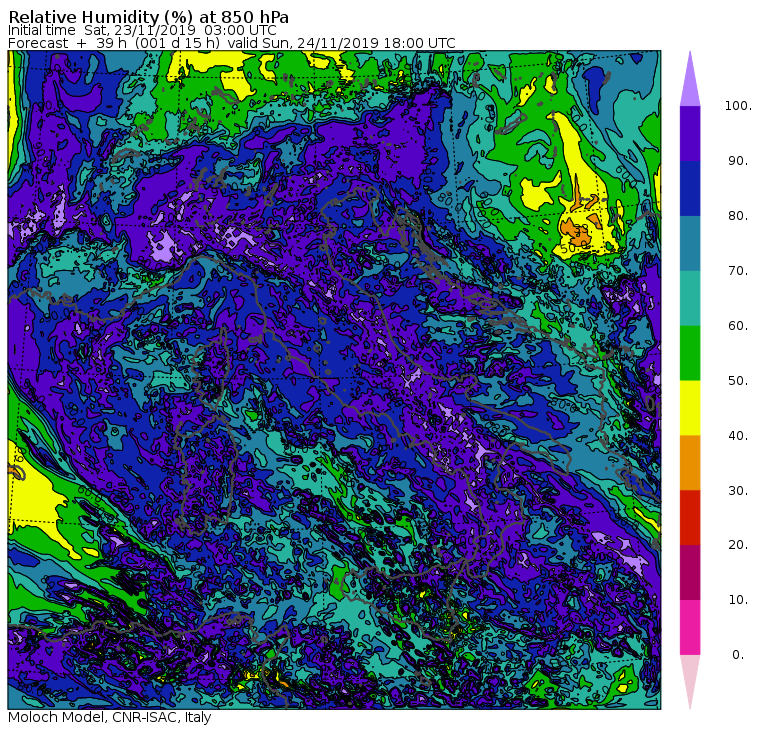Click the '80.' legend label
Viewport: 760px width, 731px height.
click(738, 216)
